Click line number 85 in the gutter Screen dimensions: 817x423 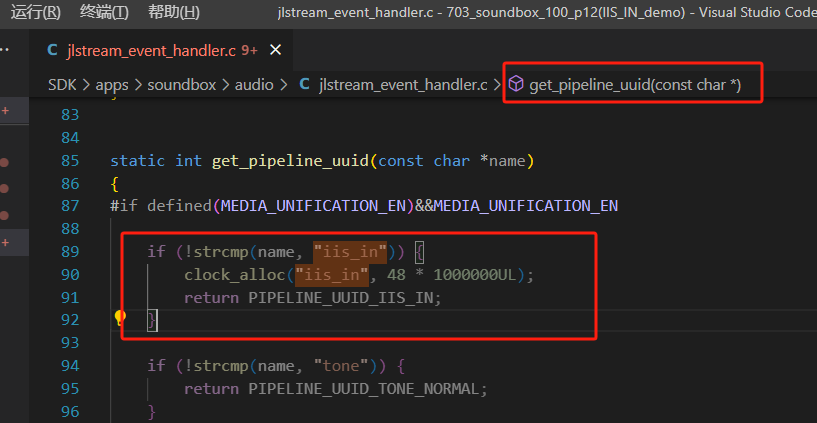click(70, 160)
